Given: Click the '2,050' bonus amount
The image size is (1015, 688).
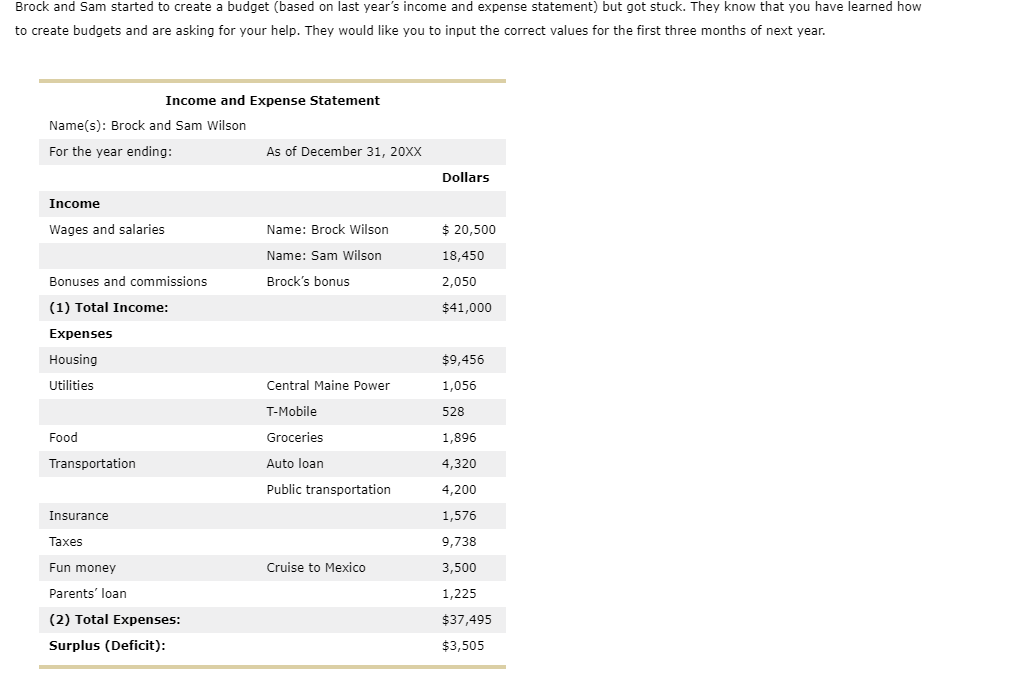Looking at the screenshot, I should click(459, 282).
